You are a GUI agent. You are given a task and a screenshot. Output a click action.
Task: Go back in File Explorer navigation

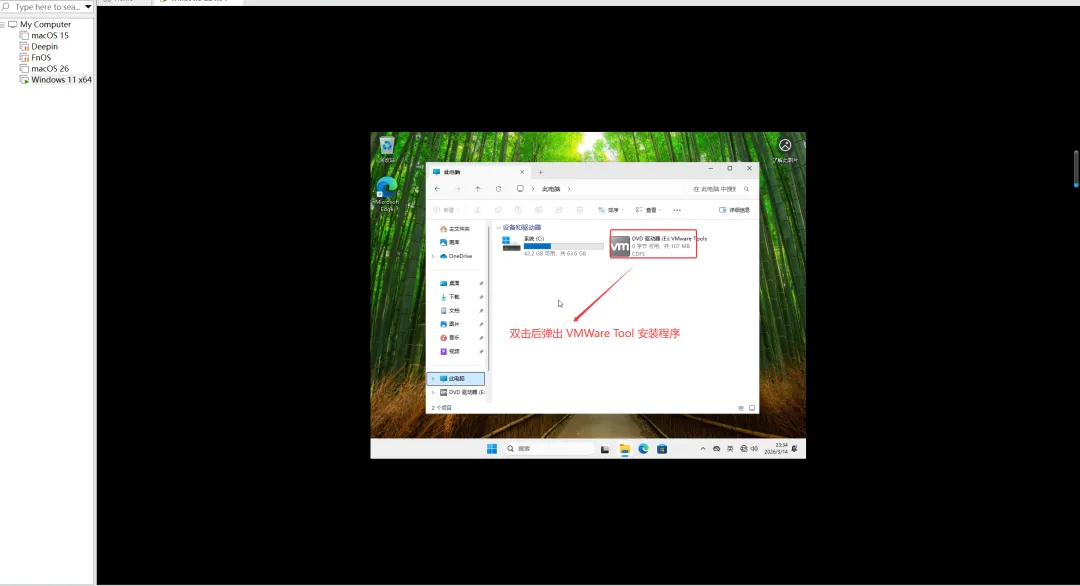tap(437, 189)
